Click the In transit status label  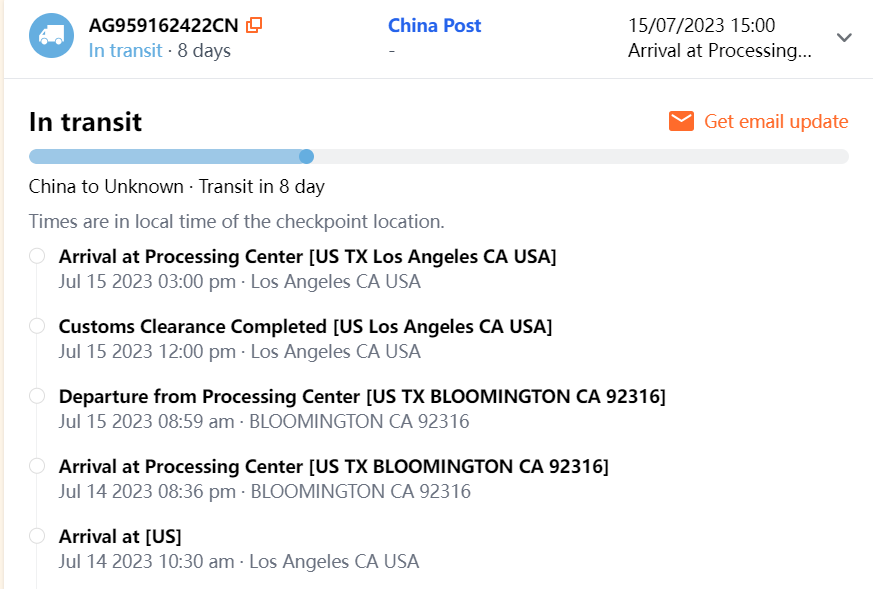pos(125,50)
